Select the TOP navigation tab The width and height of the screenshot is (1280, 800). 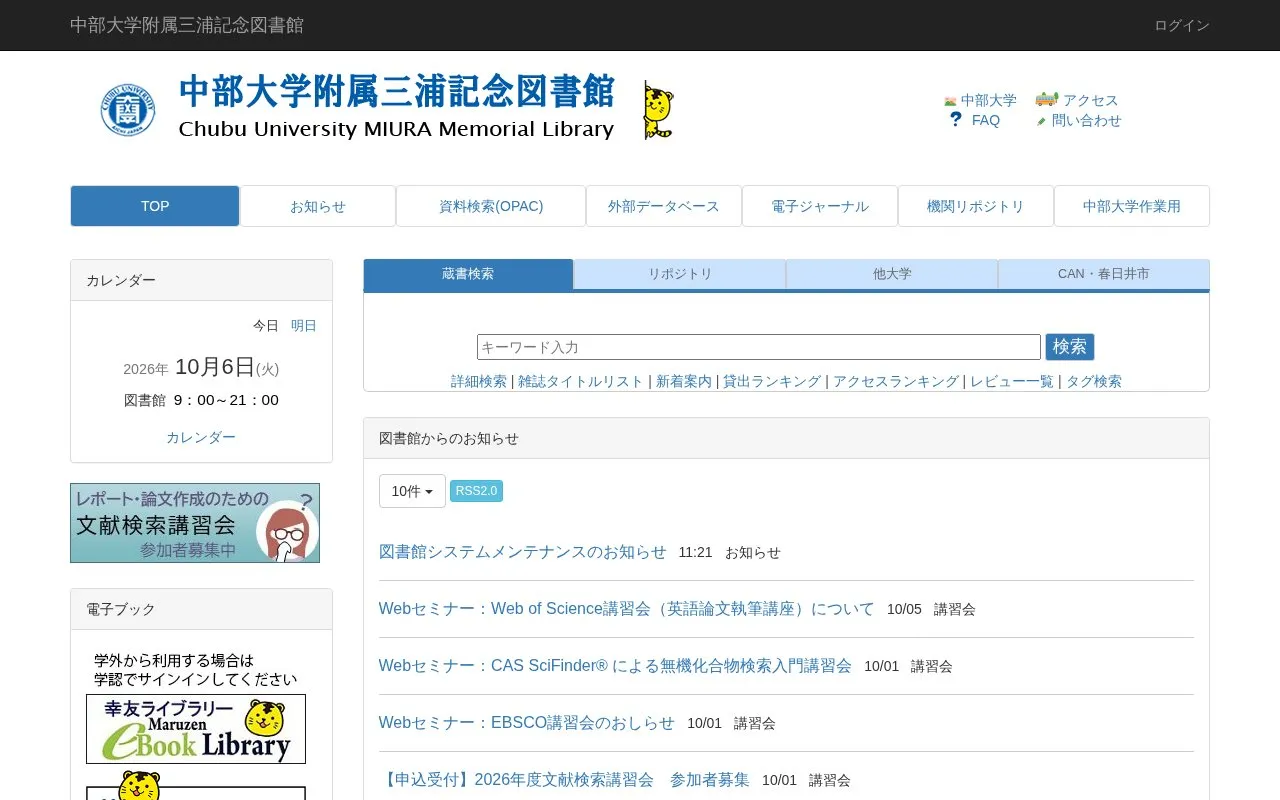pos(155,206)
